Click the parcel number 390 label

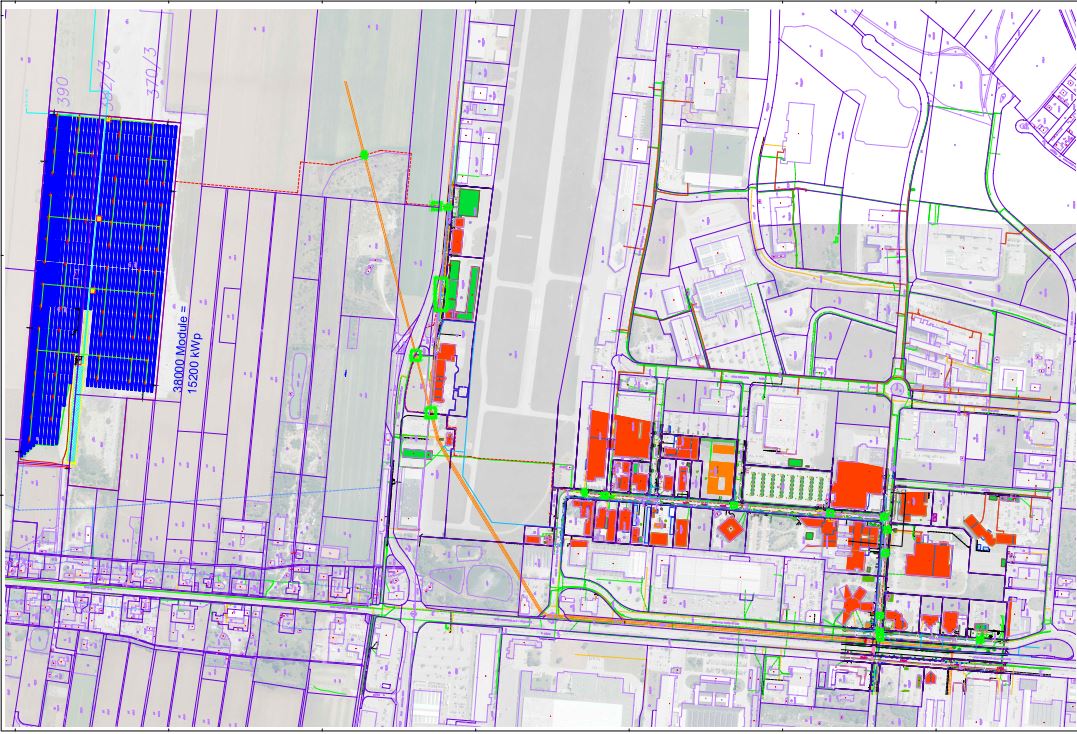[61, 88]
